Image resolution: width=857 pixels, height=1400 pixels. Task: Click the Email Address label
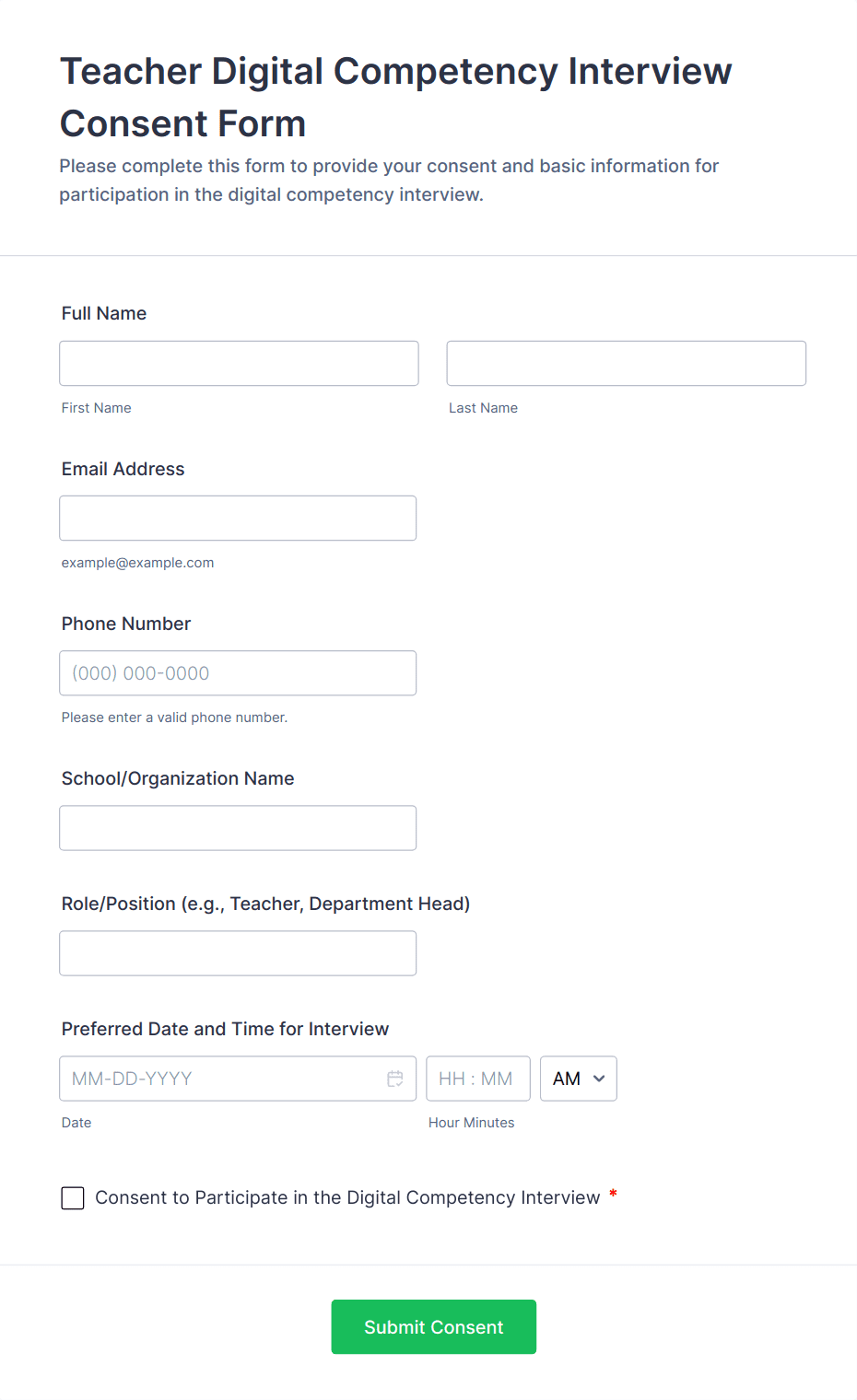(123, 469)
